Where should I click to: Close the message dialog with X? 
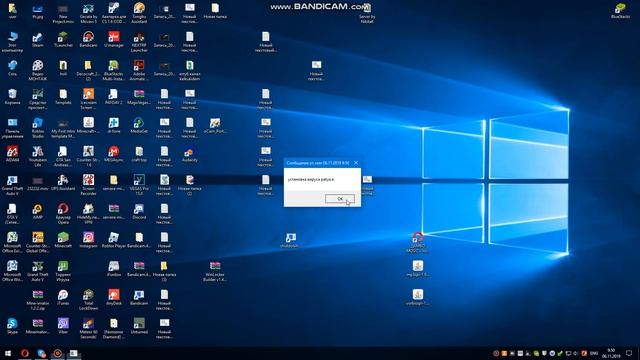click(x=356, y=162)
